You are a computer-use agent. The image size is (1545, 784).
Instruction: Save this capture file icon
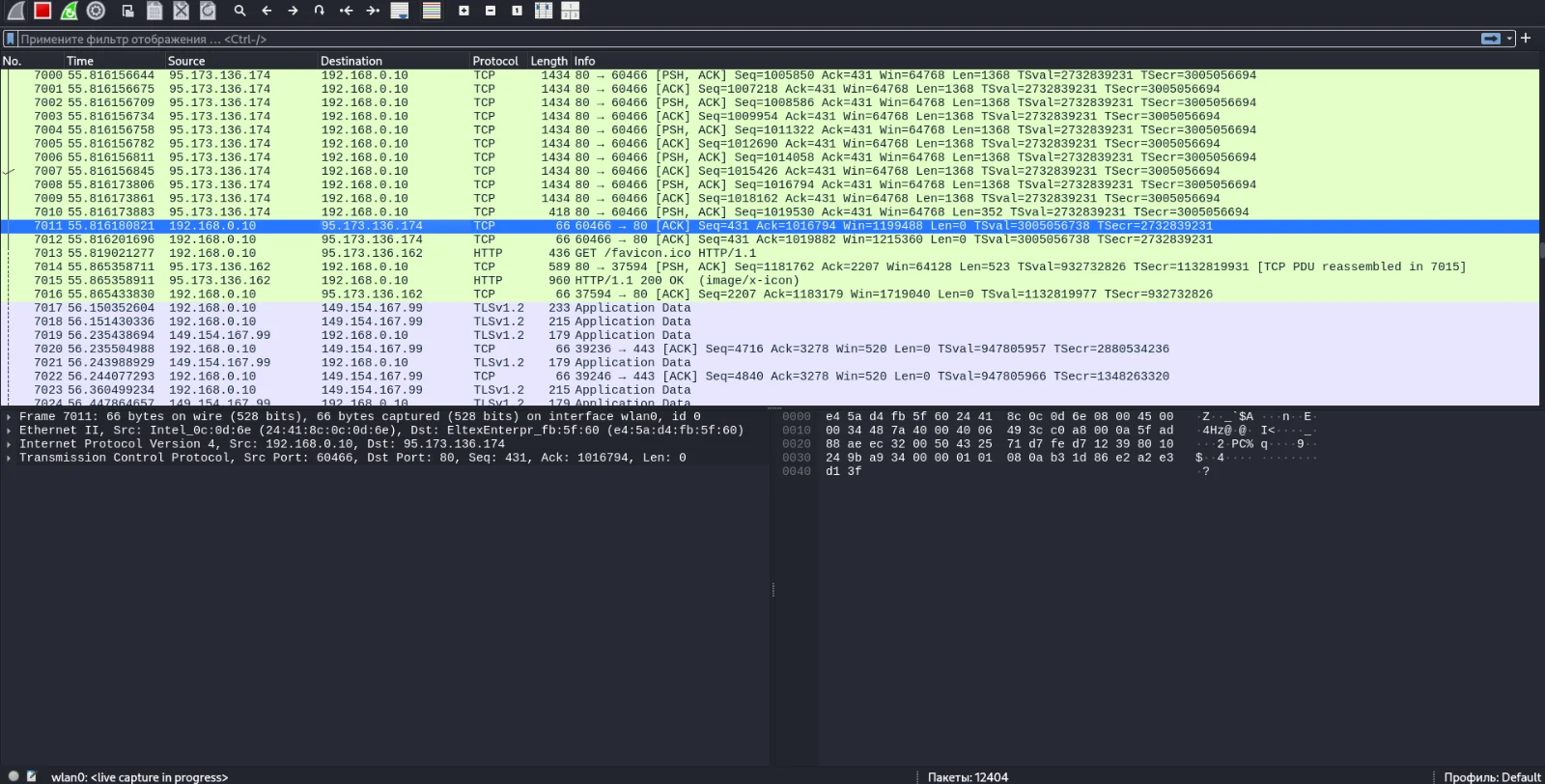(x=154, y=11)
